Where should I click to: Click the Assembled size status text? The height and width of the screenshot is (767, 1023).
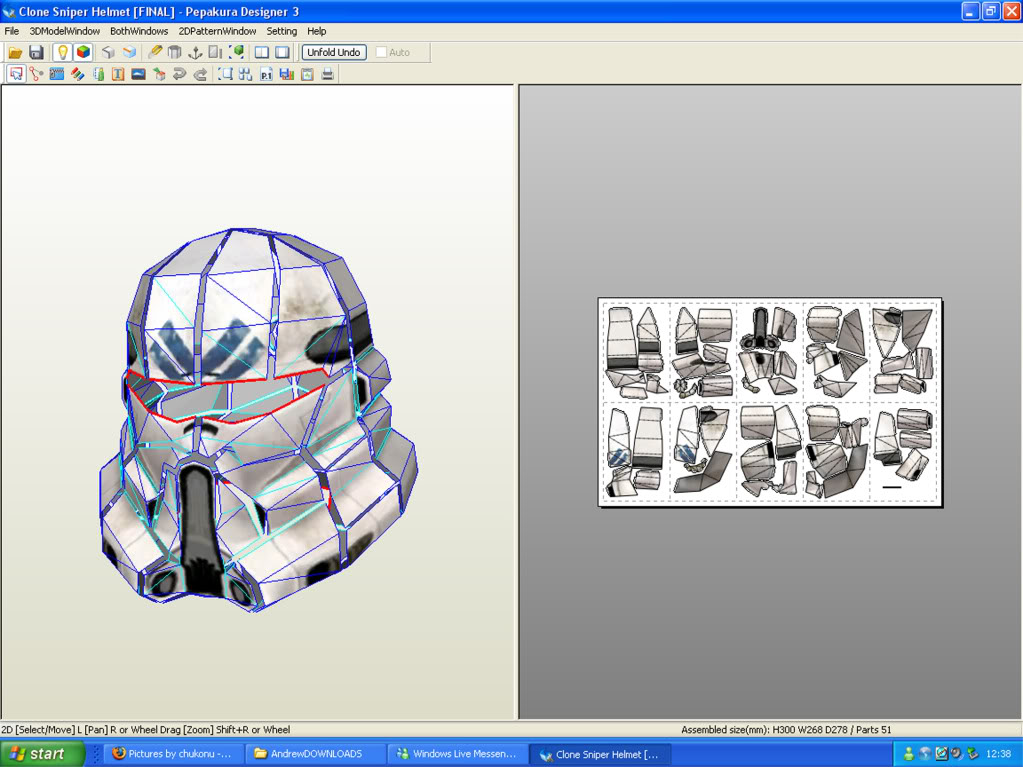tap(786, 730)
